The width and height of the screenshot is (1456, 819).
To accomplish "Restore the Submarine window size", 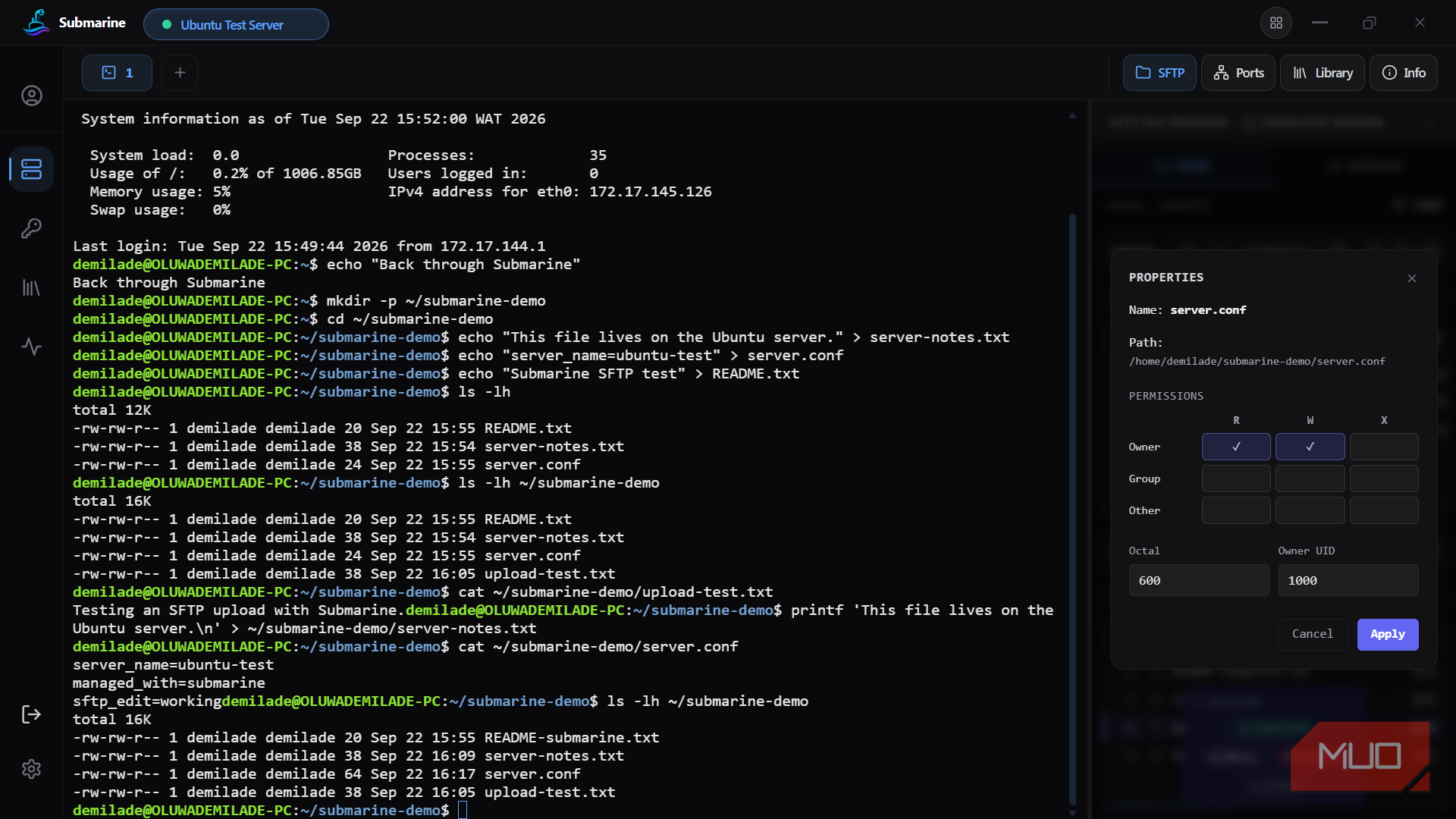I will point(1369,23).
